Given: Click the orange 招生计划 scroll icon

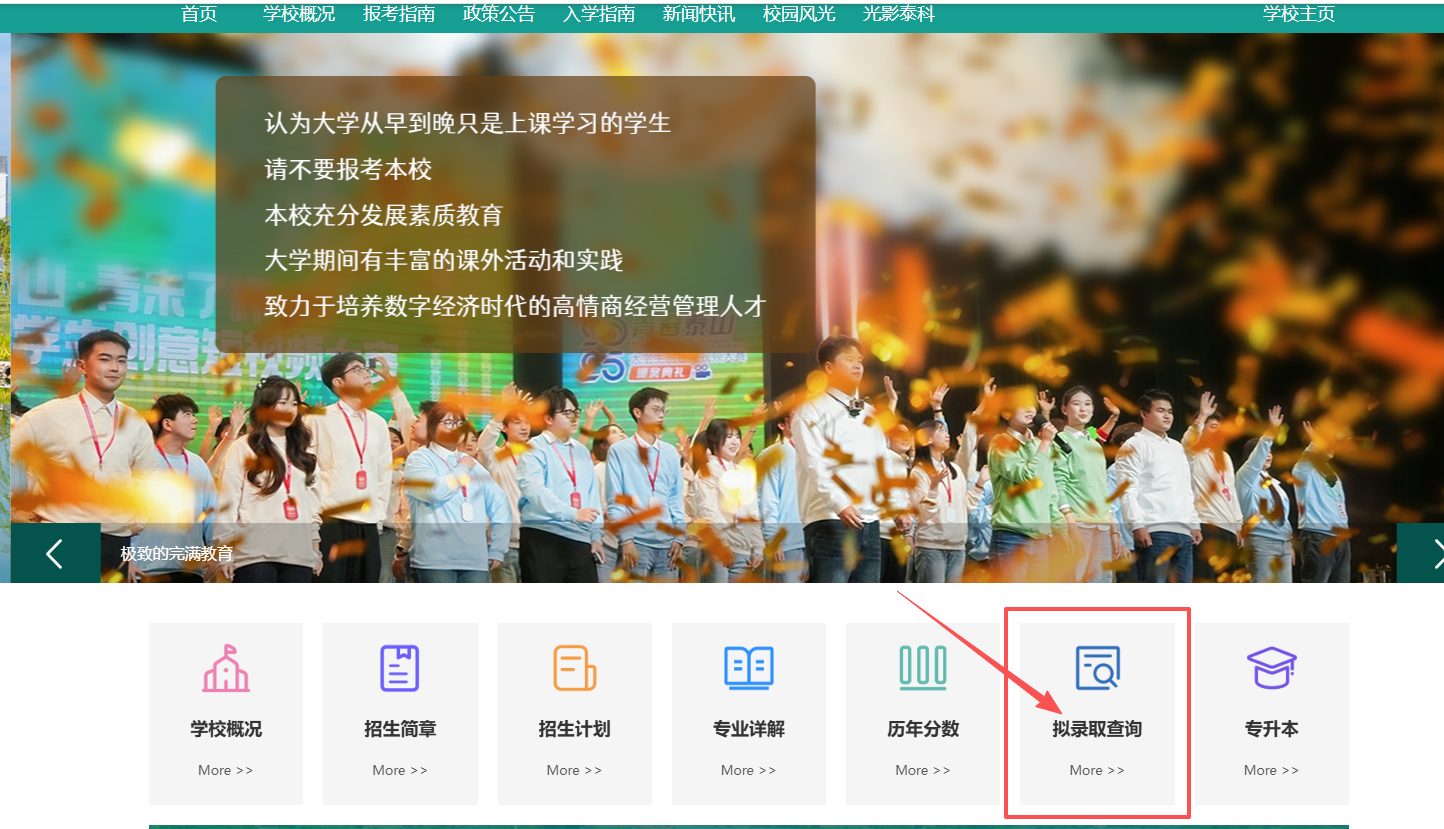Looking at the screenshot, I should 574,668.
